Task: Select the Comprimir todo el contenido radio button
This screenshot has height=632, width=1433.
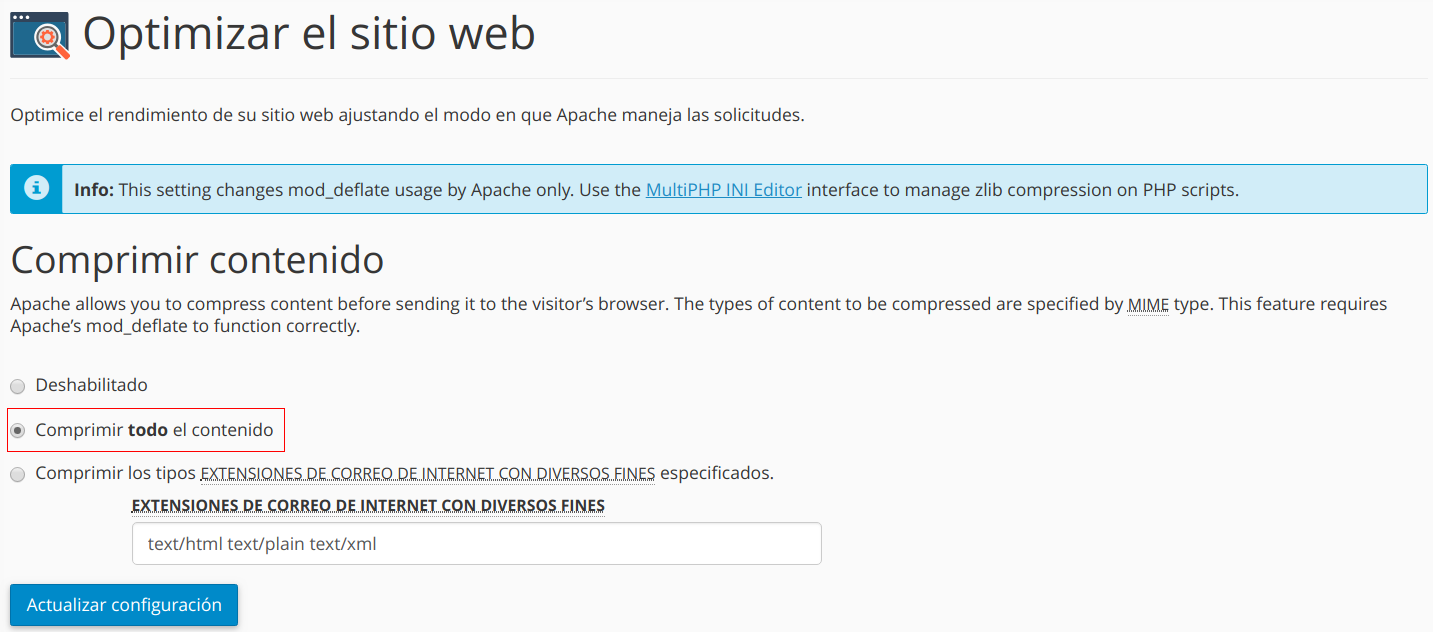Action: coord(17,431)
